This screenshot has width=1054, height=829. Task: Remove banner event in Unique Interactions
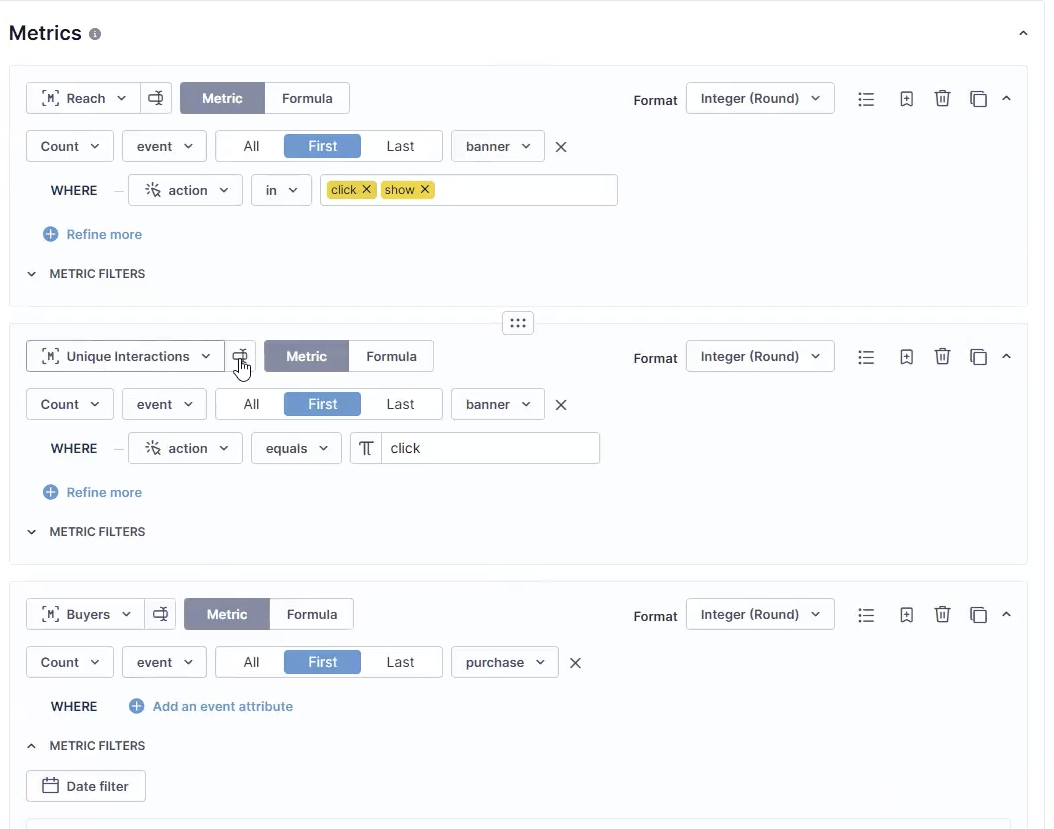[561, 405]
